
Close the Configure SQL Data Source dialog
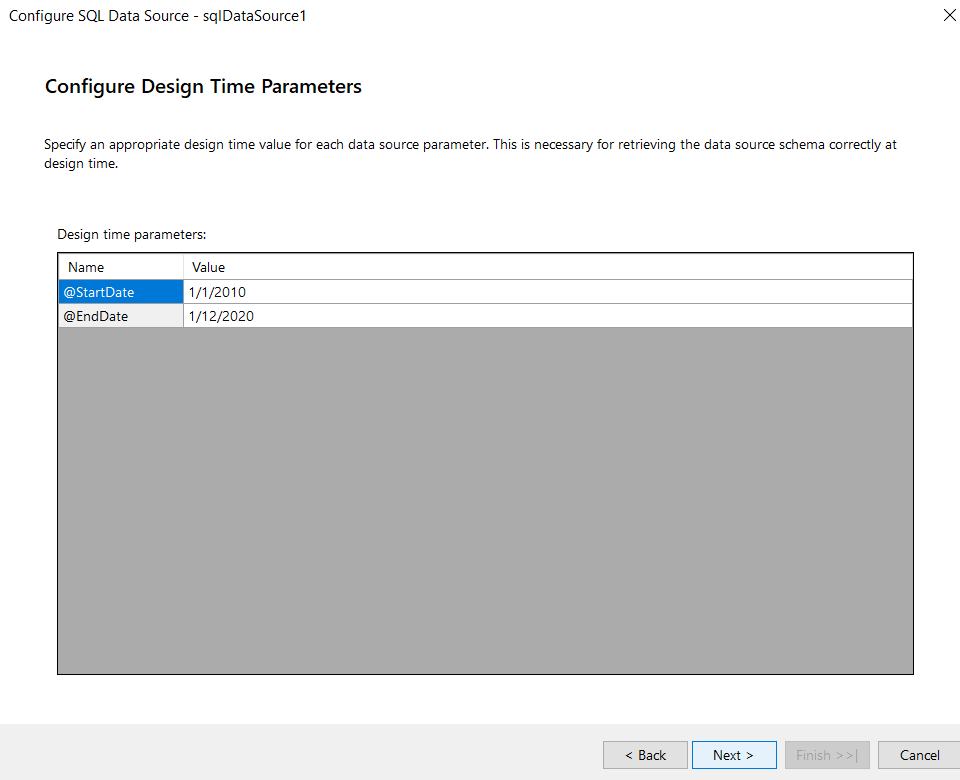coord(949,15)
